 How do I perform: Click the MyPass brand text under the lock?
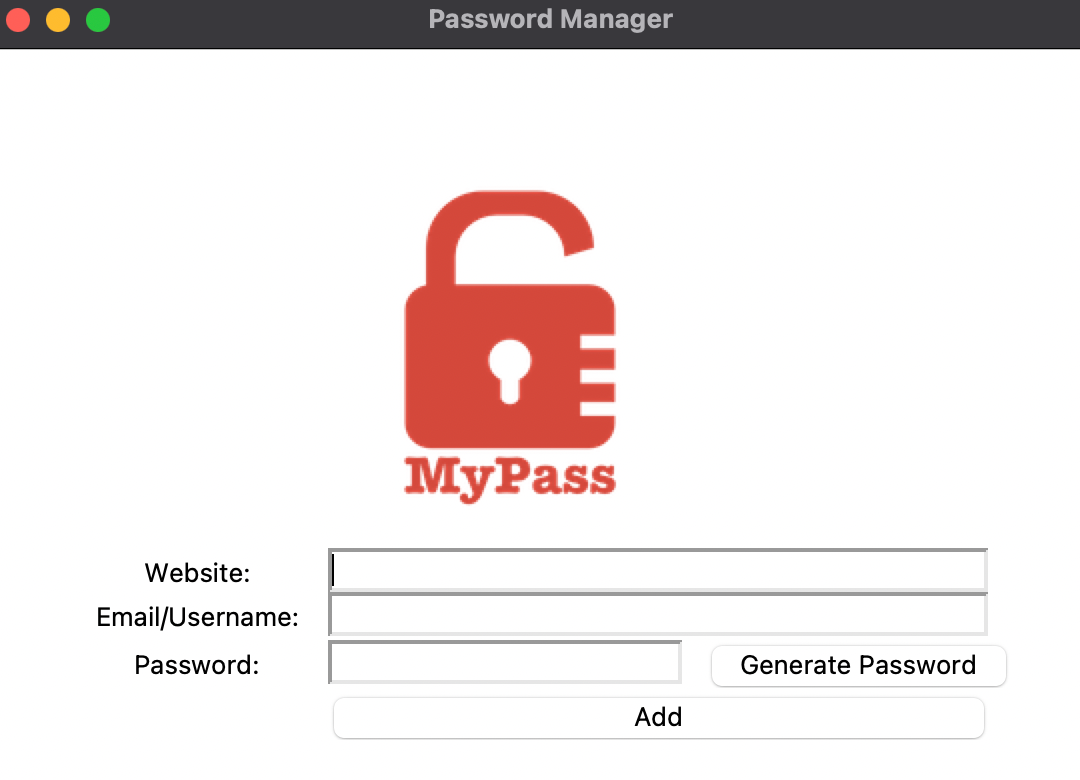(x=510, y=478)
